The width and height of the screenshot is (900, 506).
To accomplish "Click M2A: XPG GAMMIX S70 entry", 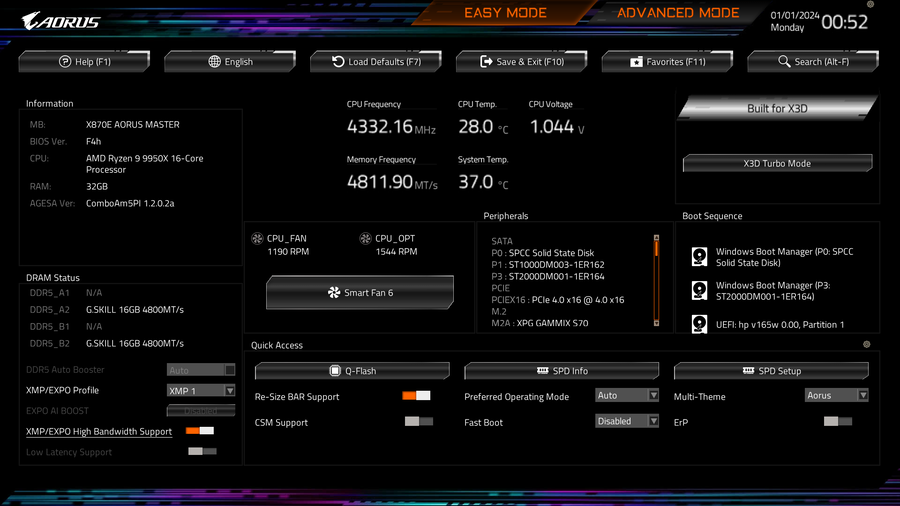I will [x=540, y=323].
